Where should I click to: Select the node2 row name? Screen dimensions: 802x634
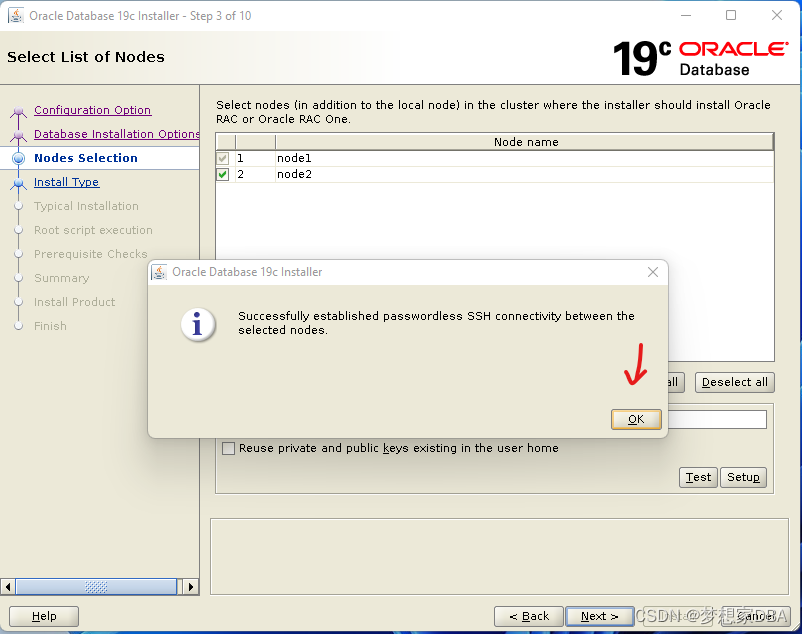[x=294, y=174]
